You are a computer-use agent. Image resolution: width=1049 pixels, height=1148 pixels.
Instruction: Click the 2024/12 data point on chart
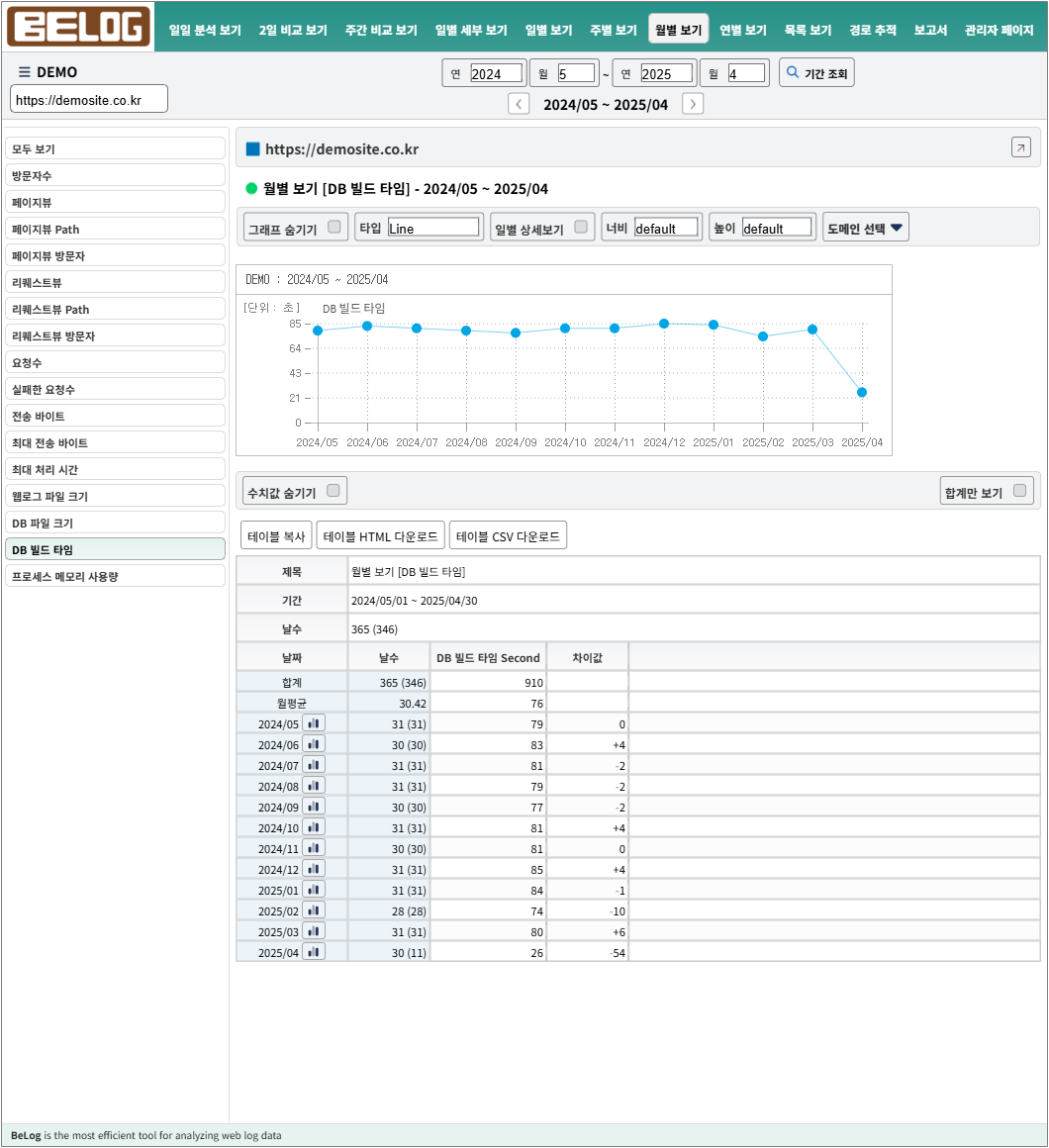[664, 324]
